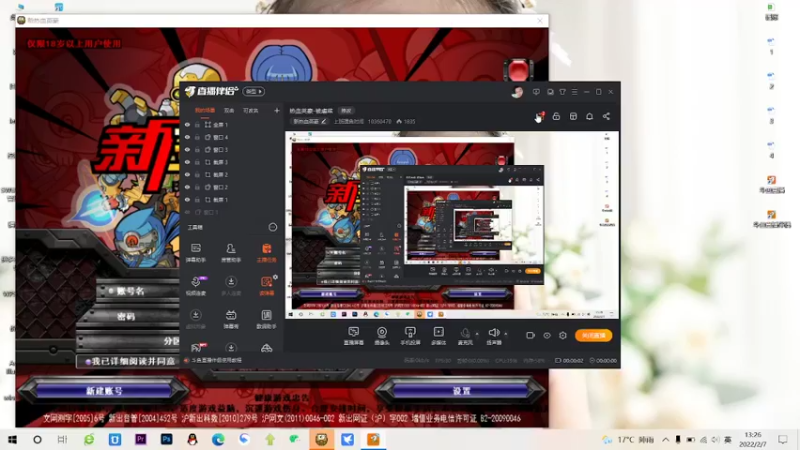Switch to the second scene tab
This screenshot has height=450, width=800.
point(229,110)
